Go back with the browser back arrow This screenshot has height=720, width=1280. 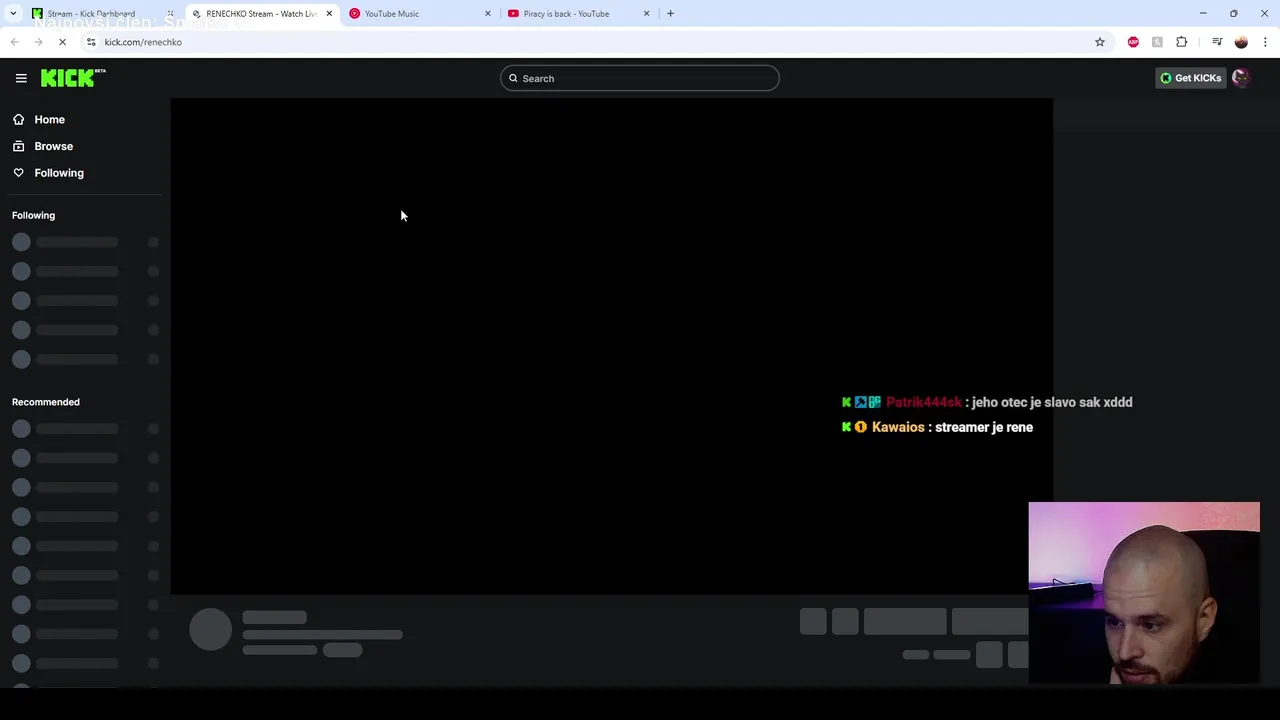click(14, 42)
